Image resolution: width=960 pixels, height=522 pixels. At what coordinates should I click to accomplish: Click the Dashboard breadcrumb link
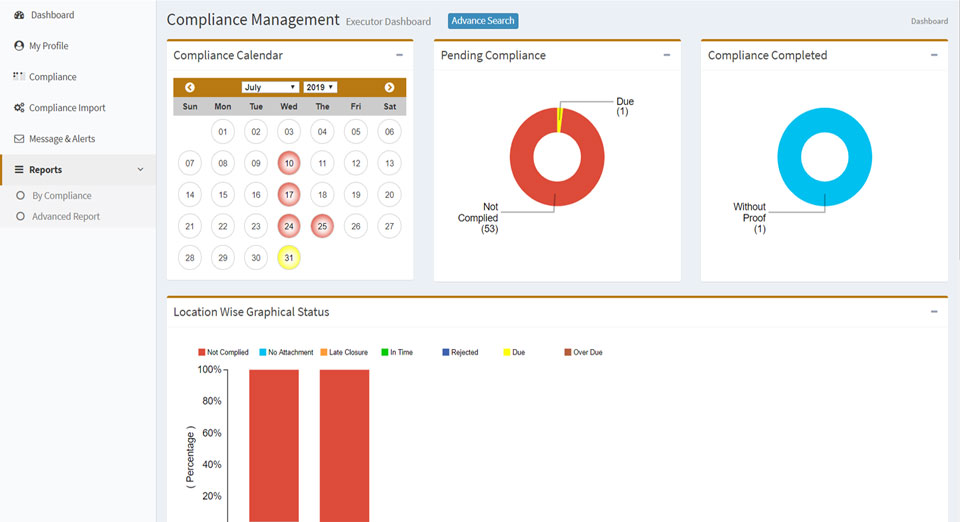(929, 21)
